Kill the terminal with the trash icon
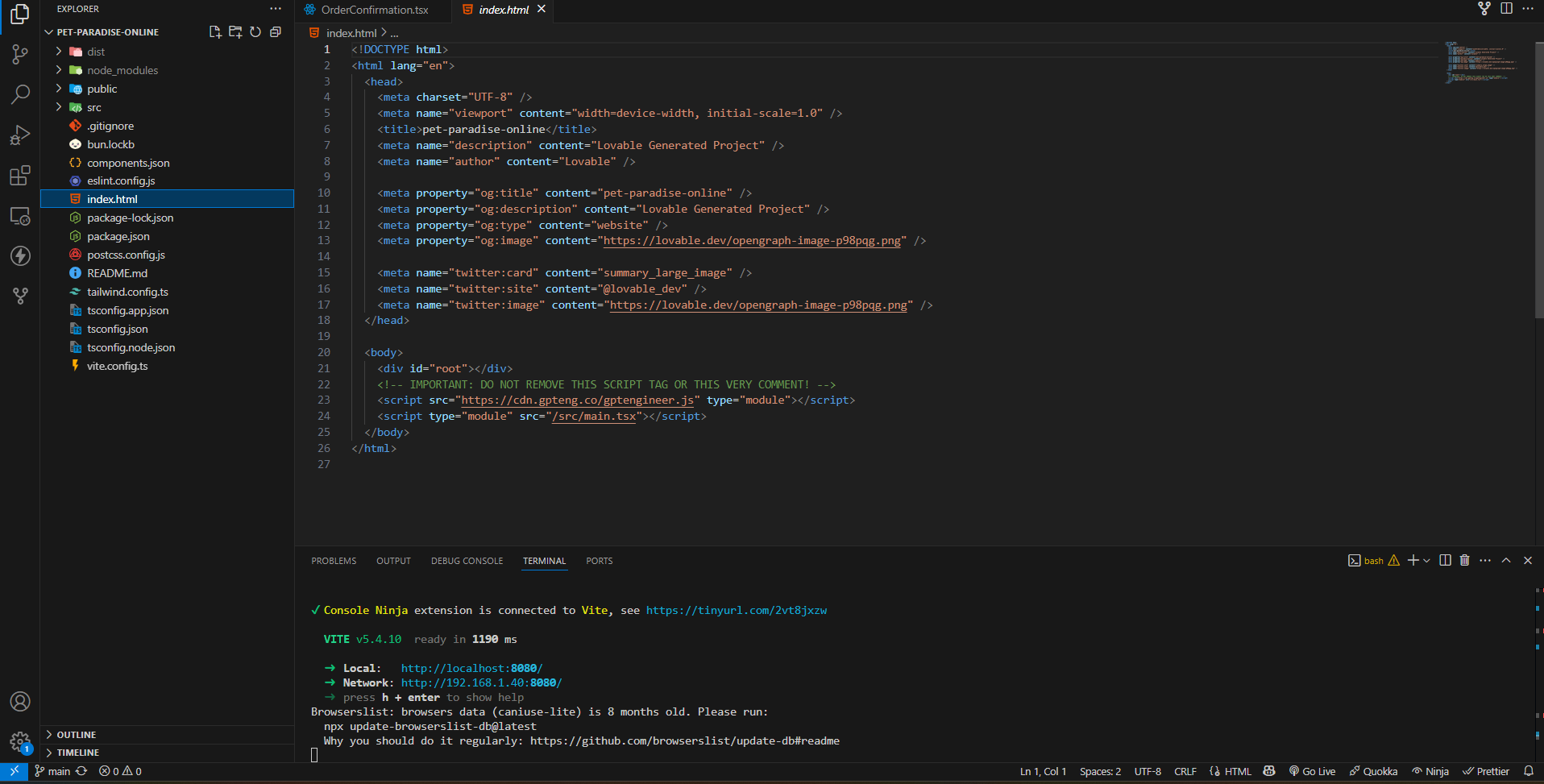The image size is (1544, 784). click(1465, 560)
